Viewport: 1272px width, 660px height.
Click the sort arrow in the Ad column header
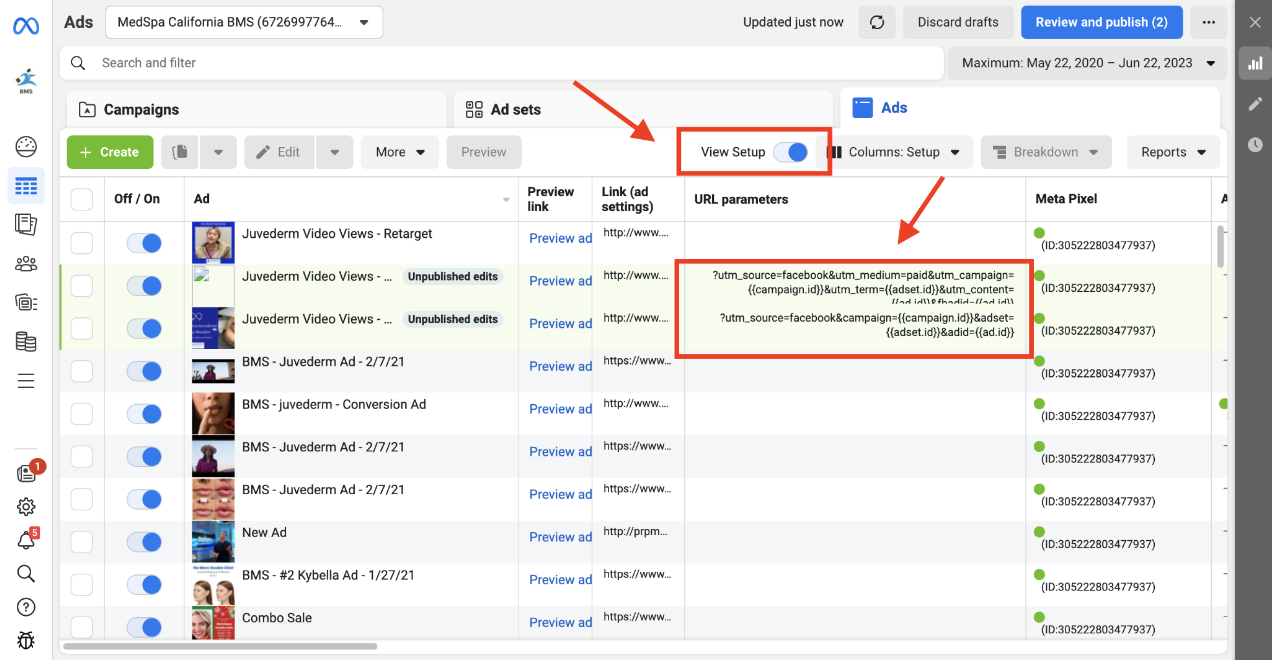click(x=506, y=200)
